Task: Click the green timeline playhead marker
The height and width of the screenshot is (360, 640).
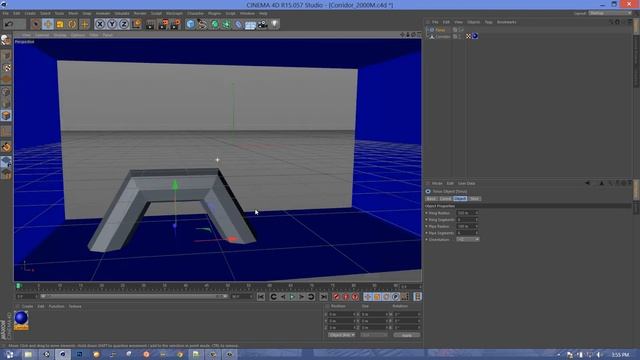Action: 18,286
